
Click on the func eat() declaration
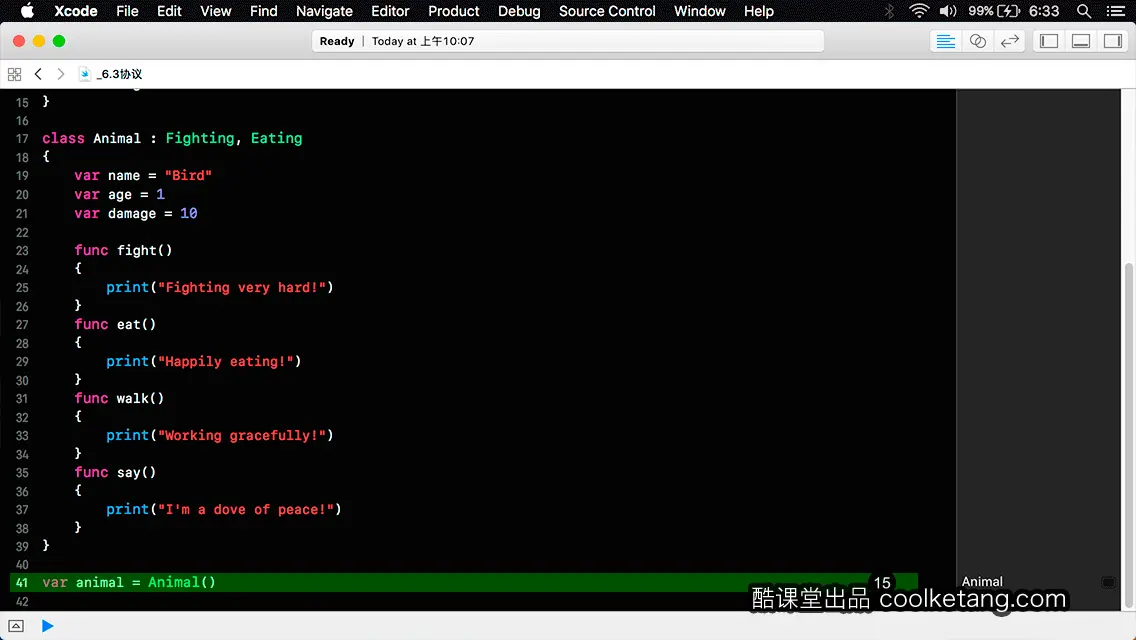coord(115,324)
